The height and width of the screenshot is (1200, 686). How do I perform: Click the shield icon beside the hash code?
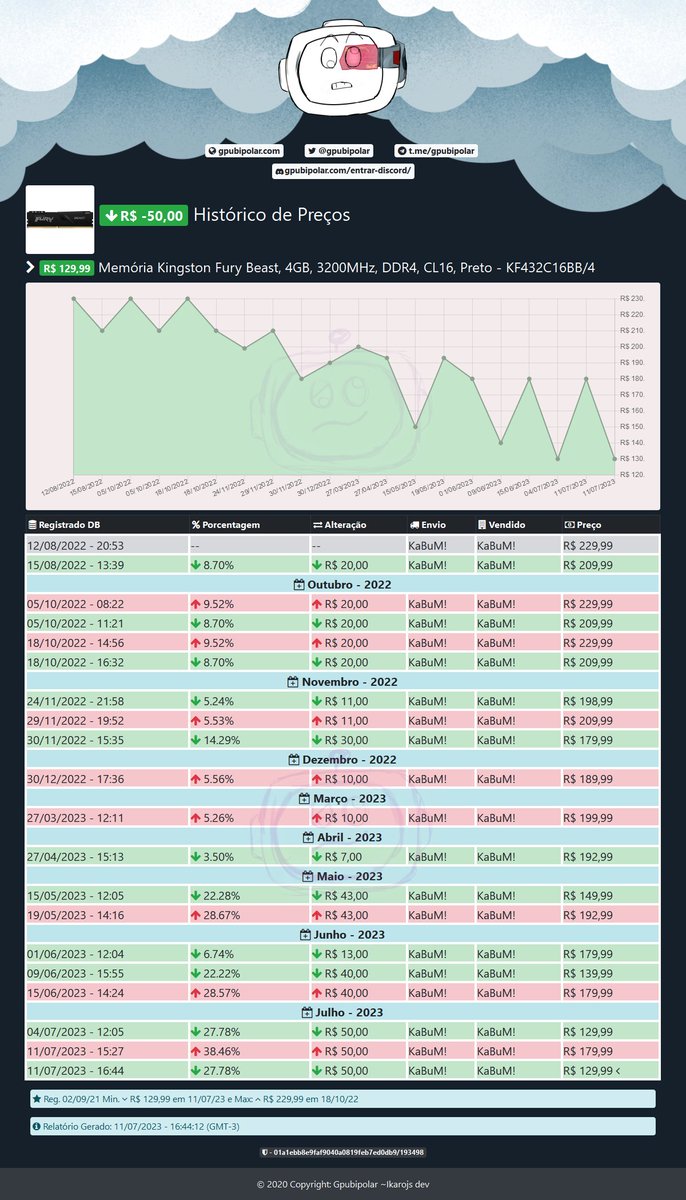pyautogui.click(x=264, y=1153)
